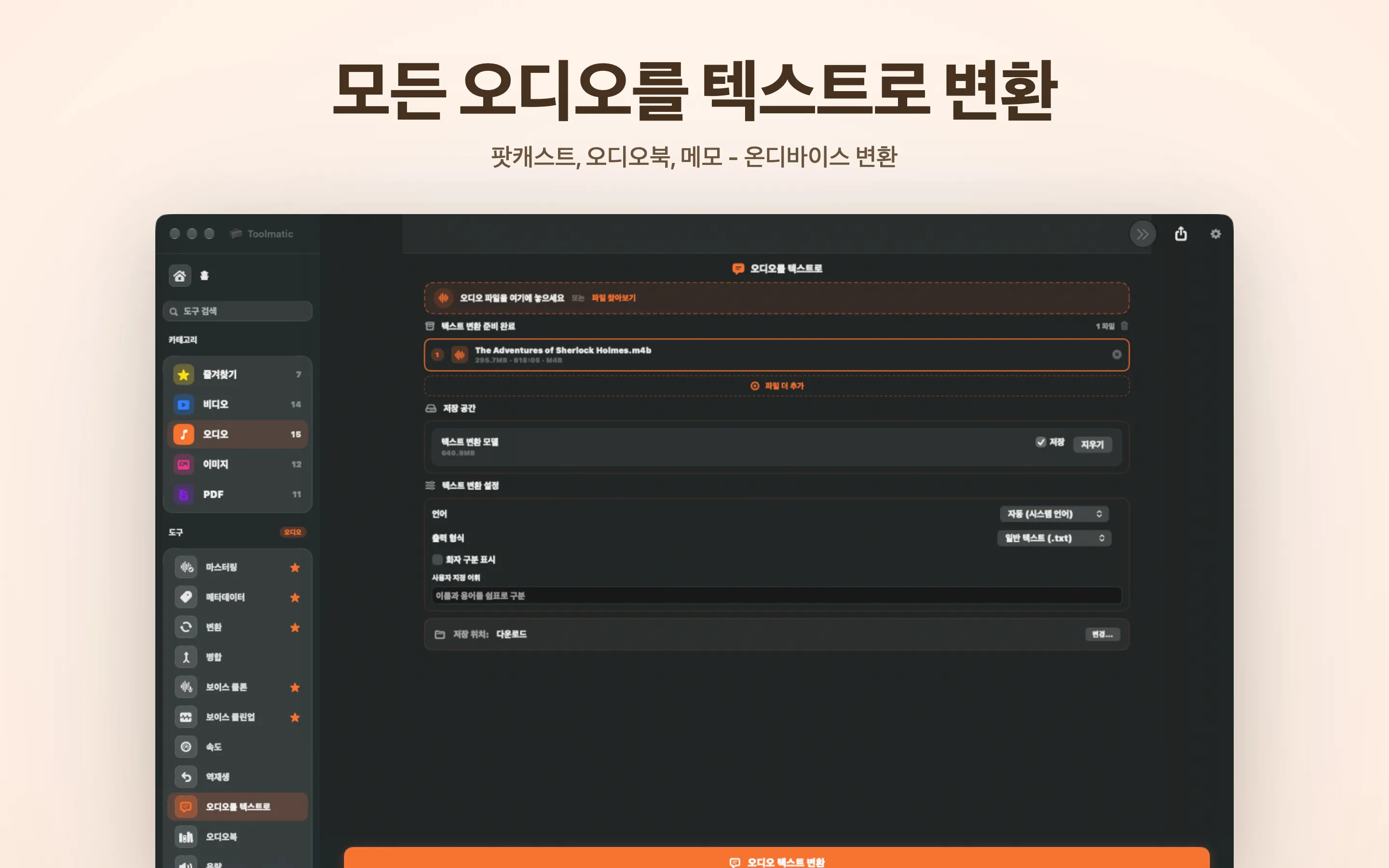Viewport: 1389px width, 868px height.
Task: Start conversion with 오디오 텍스트 변환 button
Action: point(776,858)
